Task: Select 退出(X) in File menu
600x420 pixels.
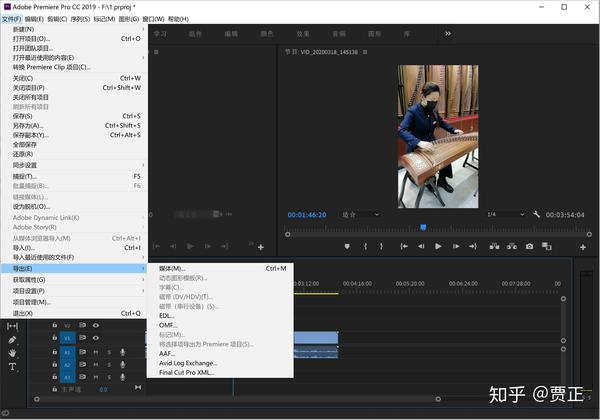Action: 74,313
